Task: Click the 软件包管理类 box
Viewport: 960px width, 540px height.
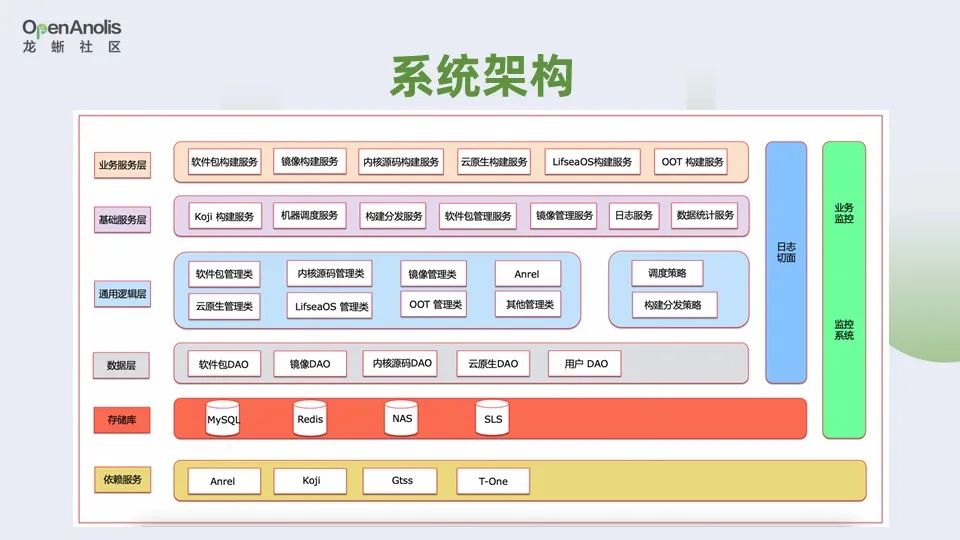Action: tap(225, 274)
